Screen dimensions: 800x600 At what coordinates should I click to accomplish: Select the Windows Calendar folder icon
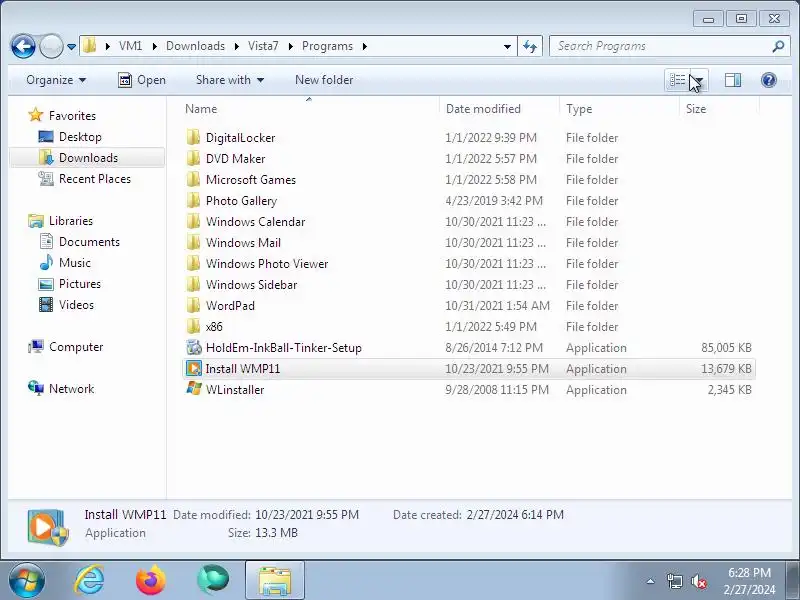pyautogui.click(x=193, y=221)
